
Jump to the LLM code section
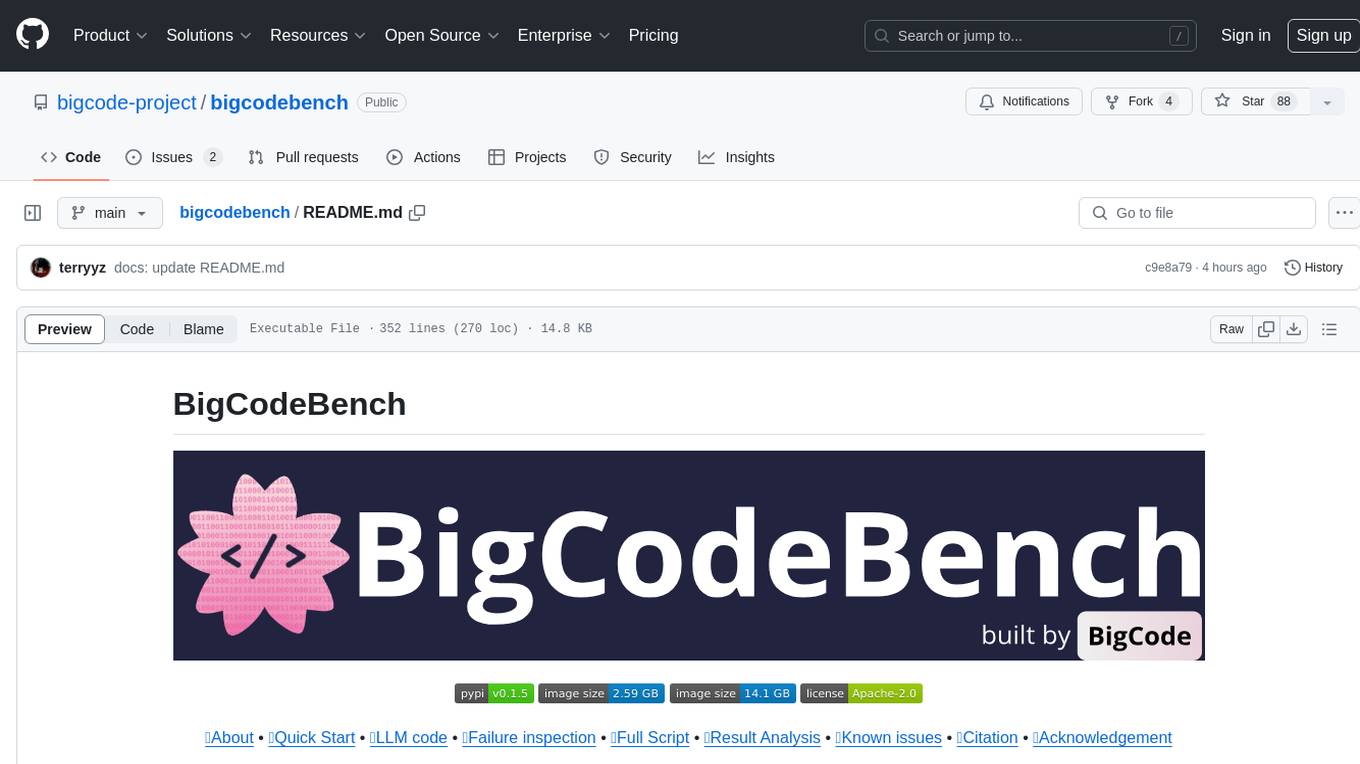pyautogui.click(x=408, y=737)
